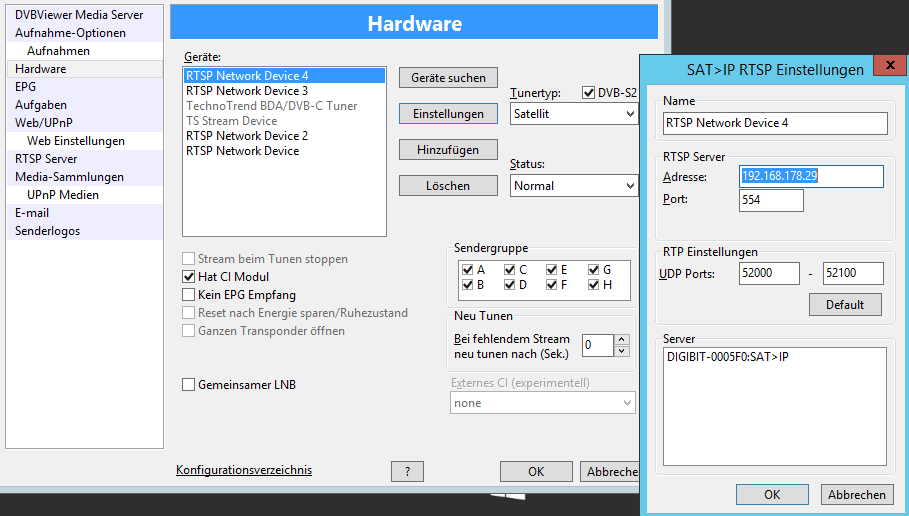Increase the retune seconds spinner value
The width and height of the screenshot is (909, 516).
click(x=622, y=340)
